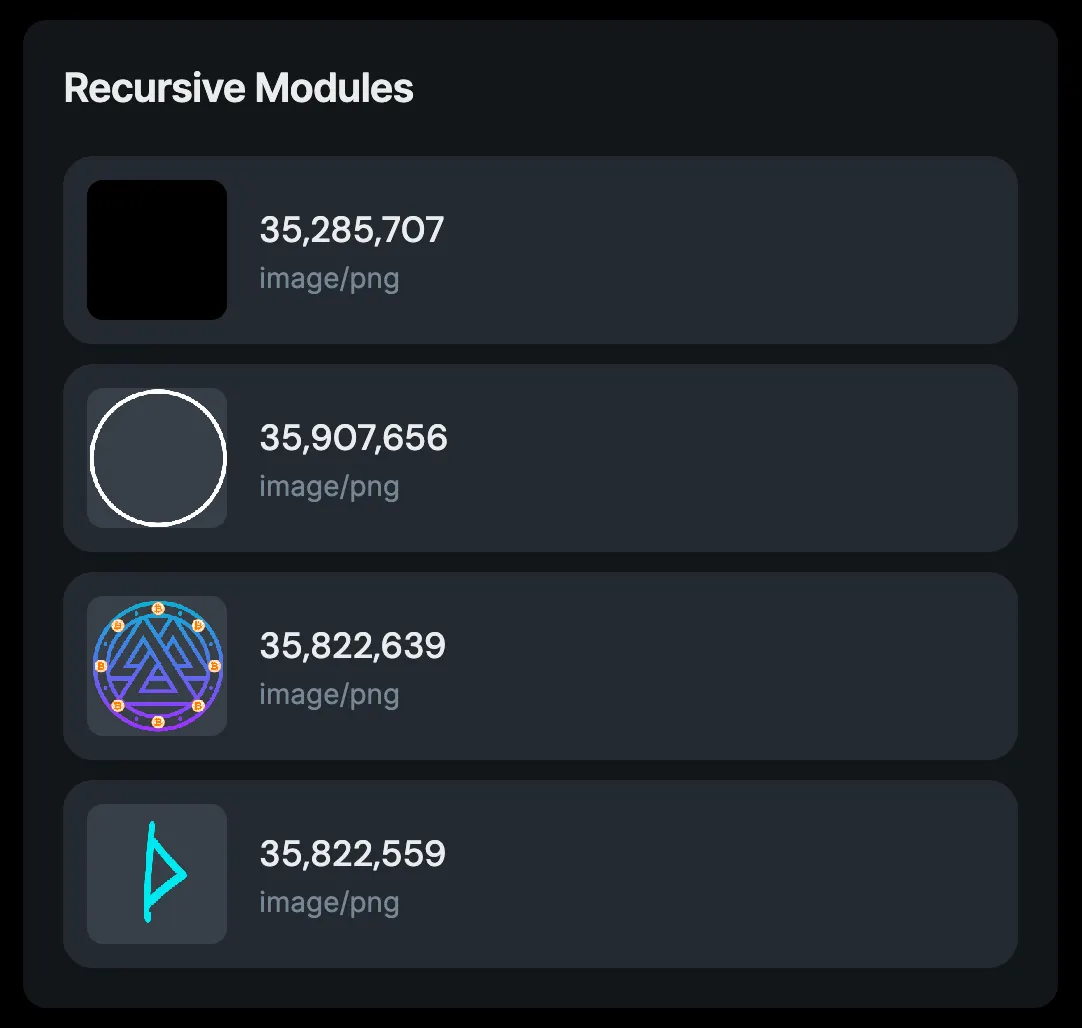Open inscription number 35,907,656
Screen dimensions: 1082x1028
(x=353, y=438)
